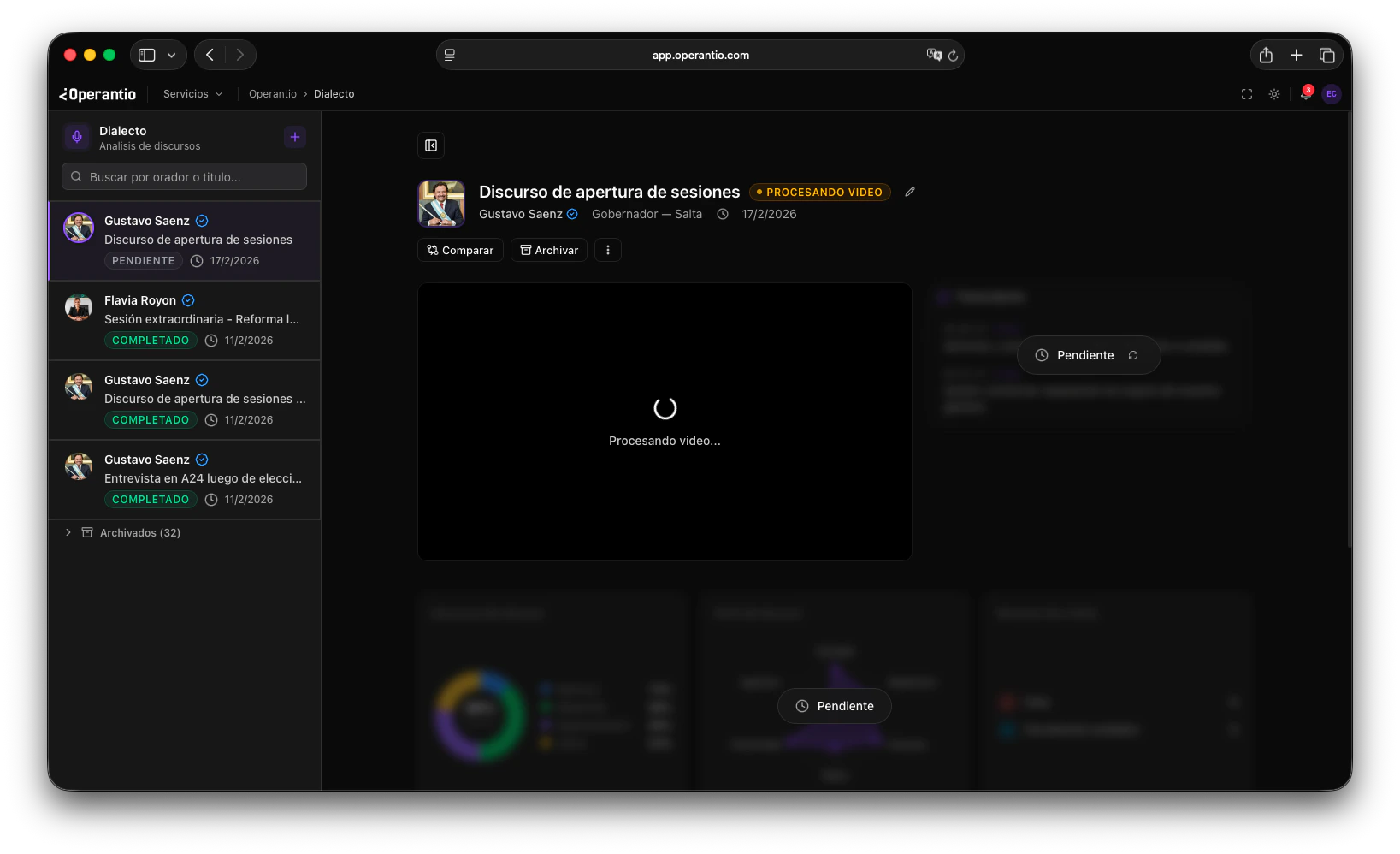1400x854 pixels.
Task: Go forward with the browser forward arrow
Action: pos(240,55)
